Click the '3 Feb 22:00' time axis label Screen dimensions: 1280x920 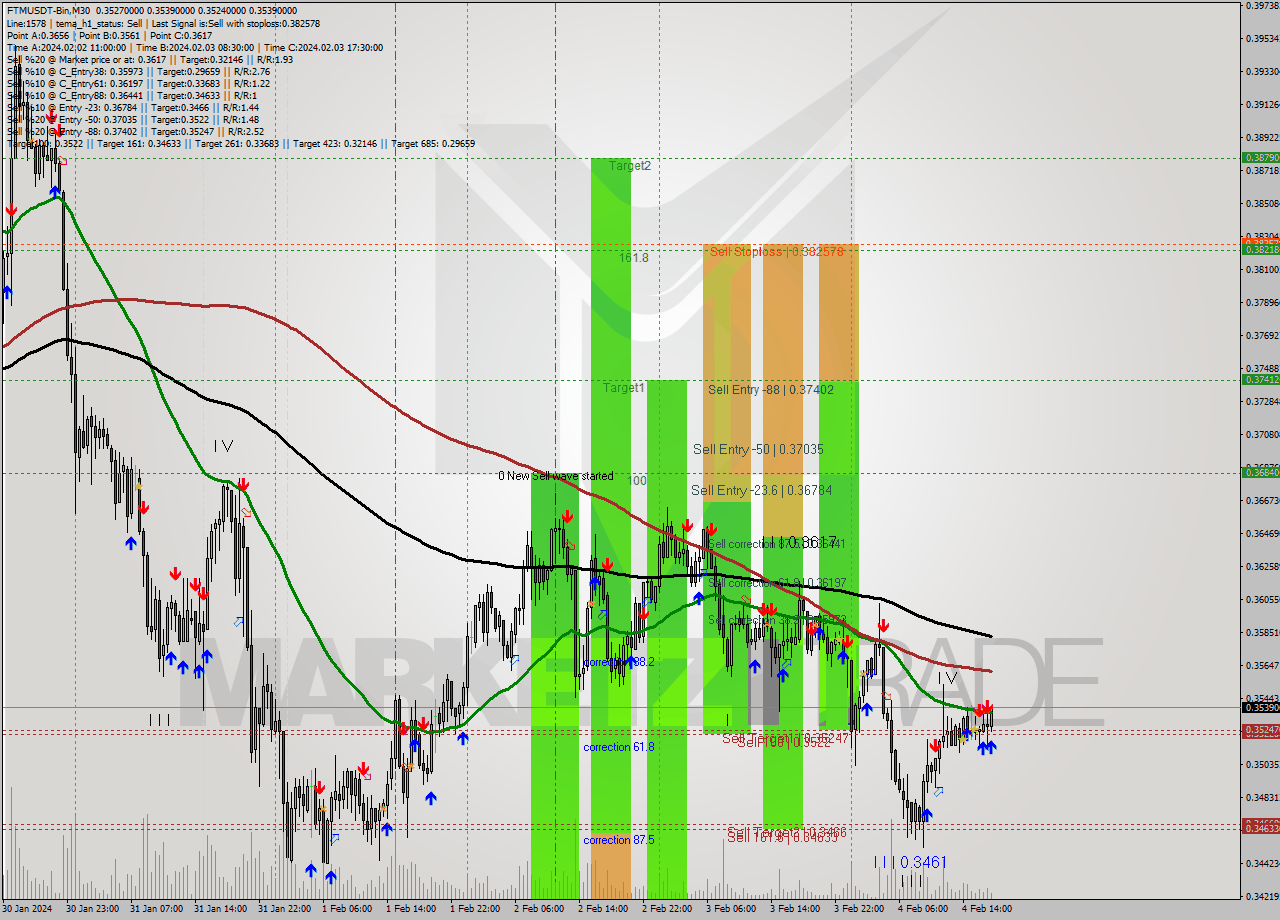(x=859, y=909)
